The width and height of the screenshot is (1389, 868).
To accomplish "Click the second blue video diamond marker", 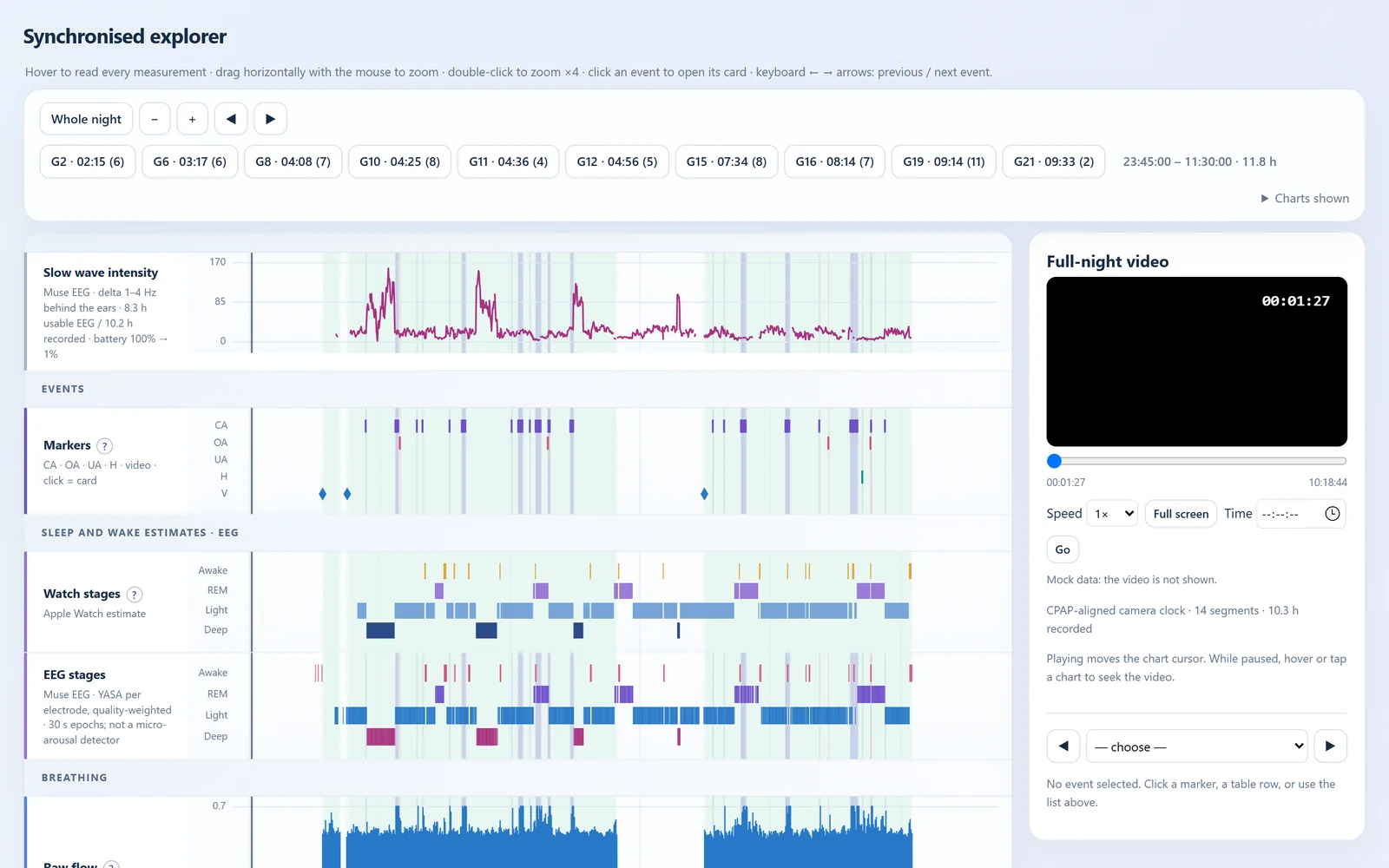I will (x=347, y=494).
